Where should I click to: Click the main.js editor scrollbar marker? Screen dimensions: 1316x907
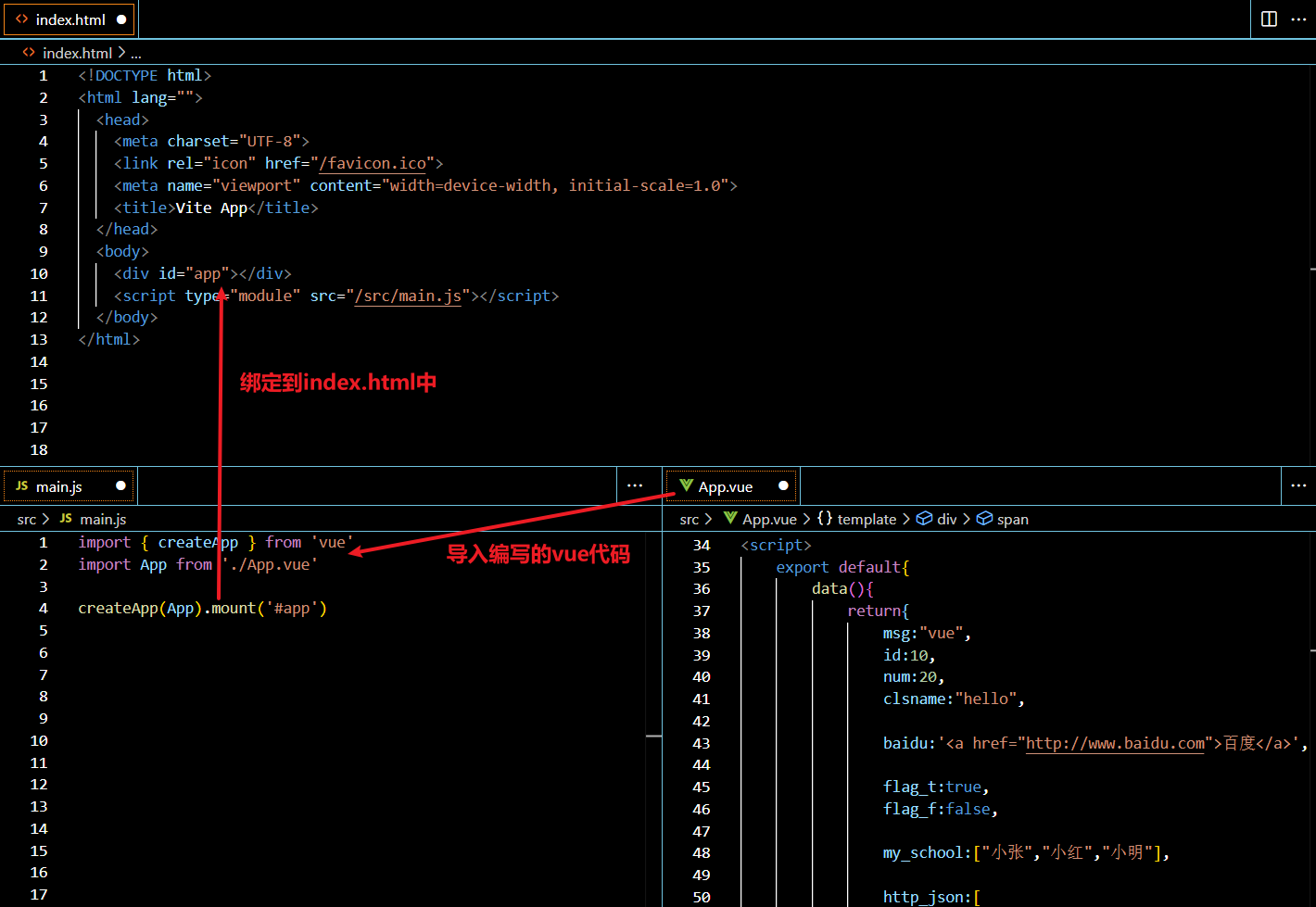pyautogui.click(x=654, y=736)
